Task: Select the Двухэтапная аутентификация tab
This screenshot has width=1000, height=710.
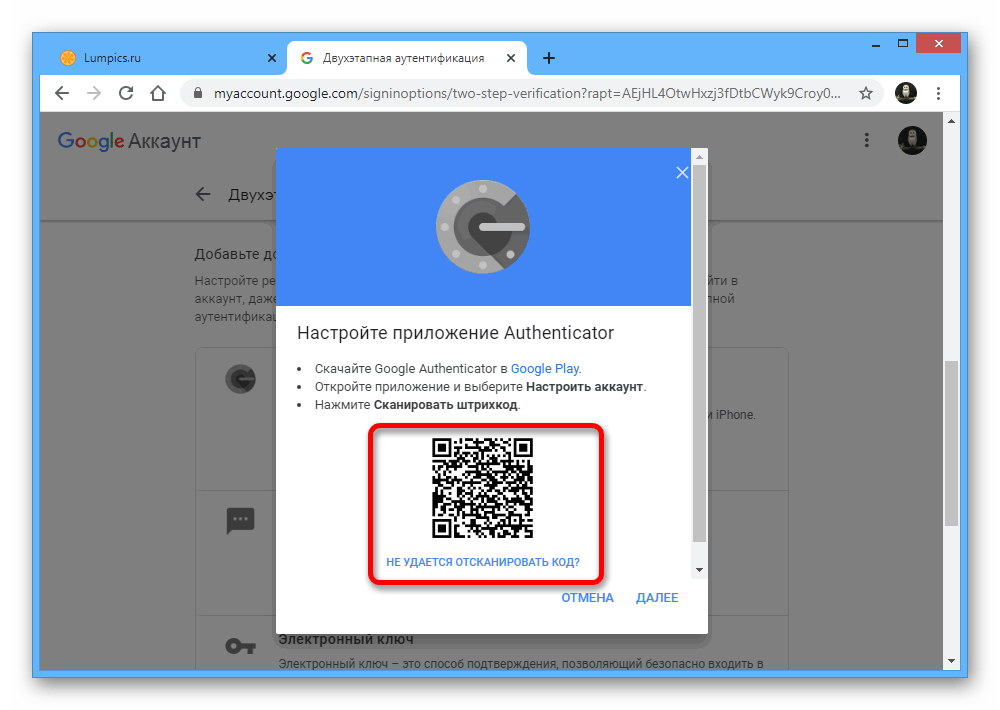Action: pyautogui.click(x=402, y=58)
